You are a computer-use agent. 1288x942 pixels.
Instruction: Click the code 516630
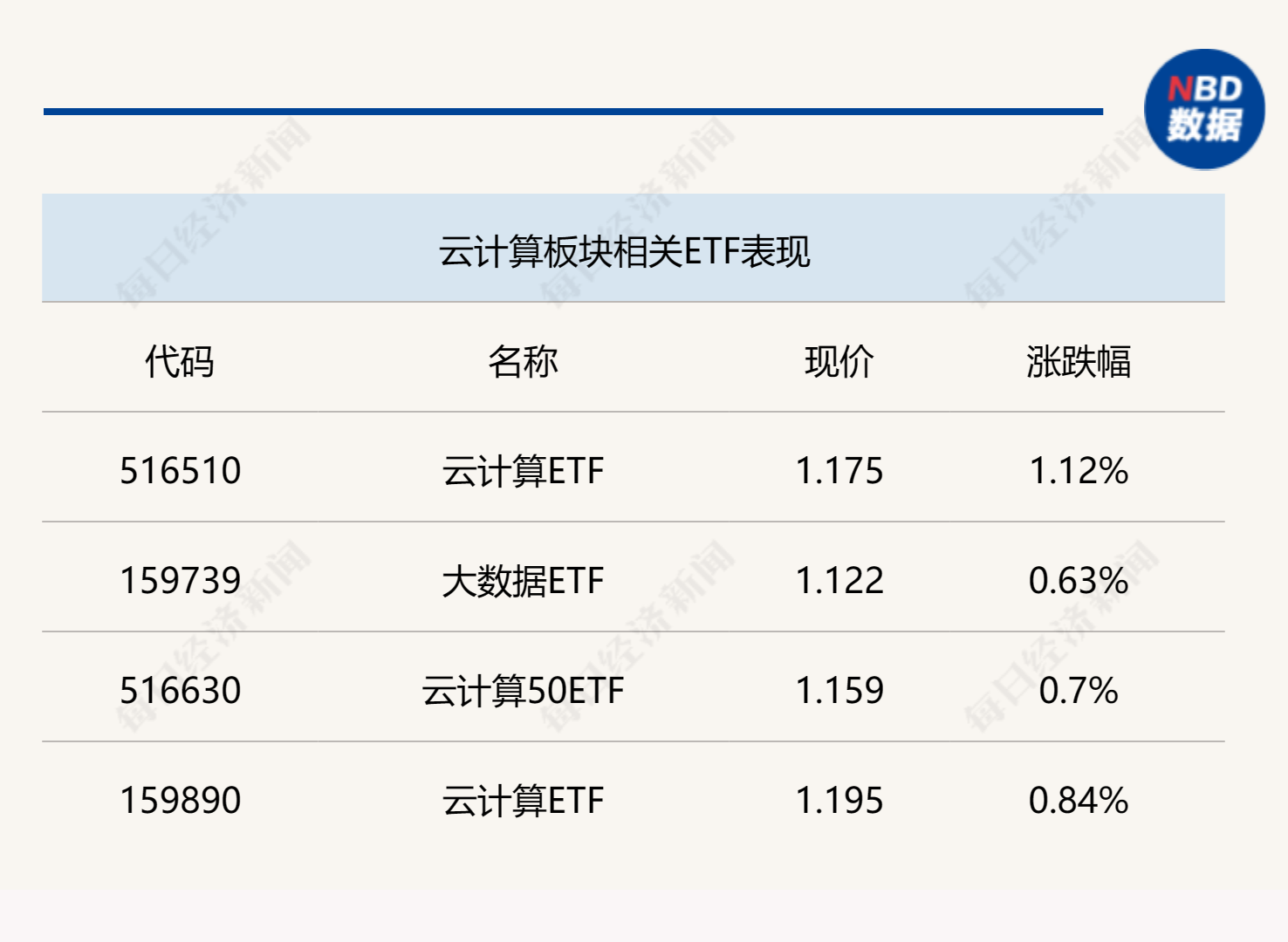pyautogui.click(x=181, y=691)
